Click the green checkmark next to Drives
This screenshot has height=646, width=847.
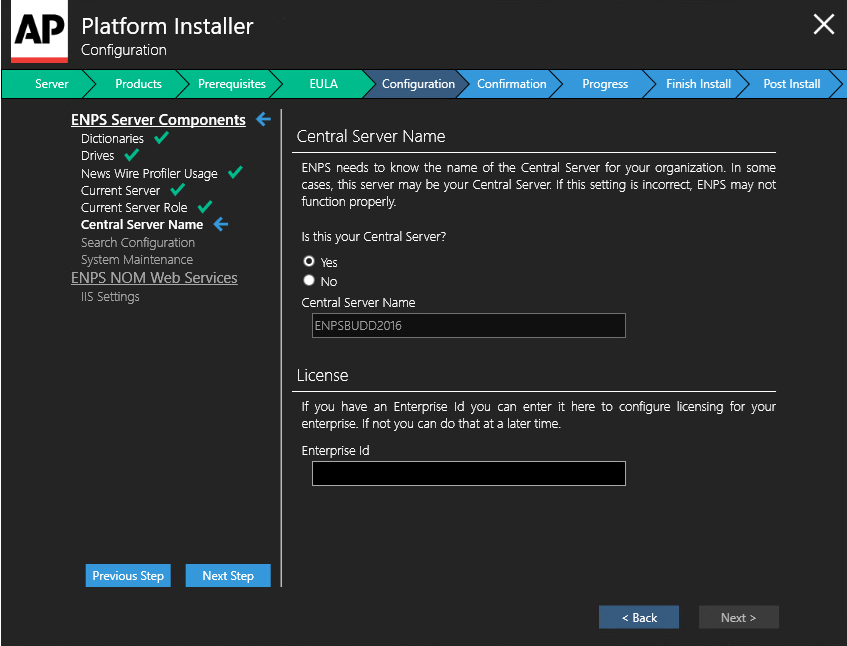point(132,155)
